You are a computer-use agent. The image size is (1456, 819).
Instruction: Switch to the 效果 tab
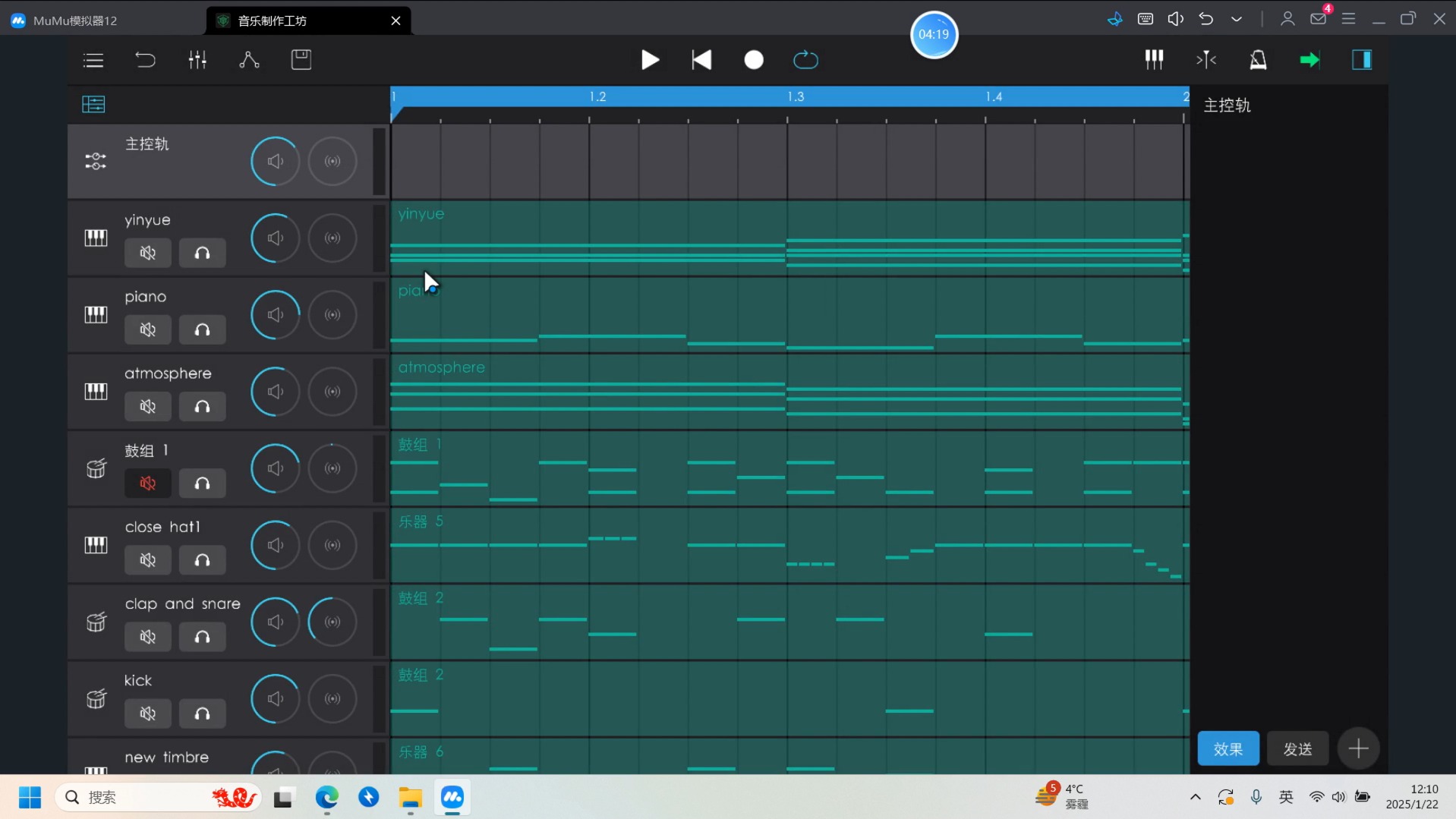(1228, 749)
